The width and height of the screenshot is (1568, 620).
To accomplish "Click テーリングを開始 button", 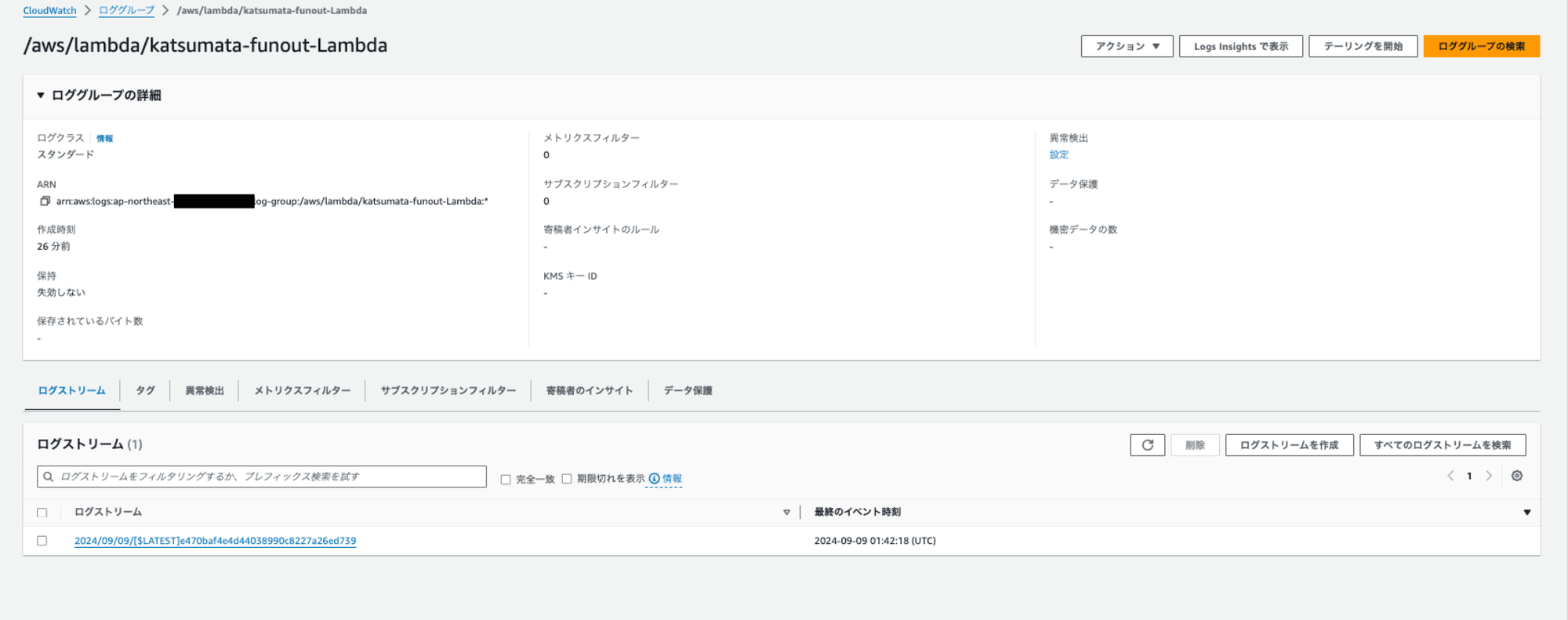I will pyautogui.click(x=1363, y=46).
